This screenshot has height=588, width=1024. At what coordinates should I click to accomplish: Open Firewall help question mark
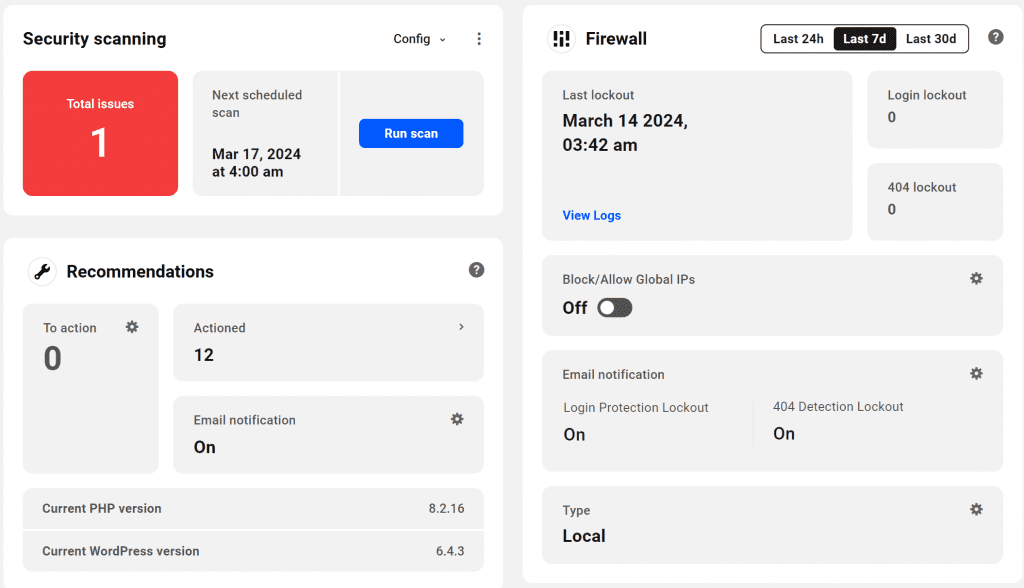coord(995,37)
